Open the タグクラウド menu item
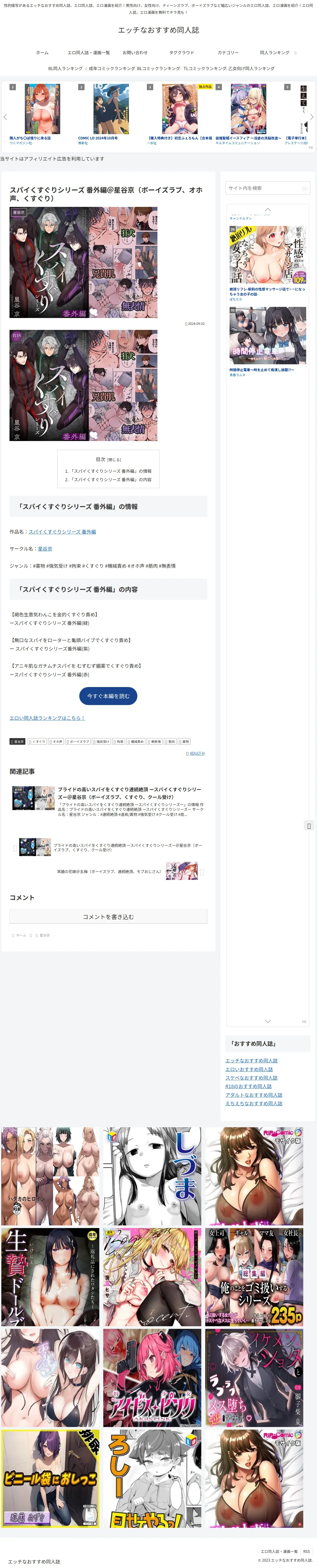The width and height of the screenshot is (317, 1568). 181,52
